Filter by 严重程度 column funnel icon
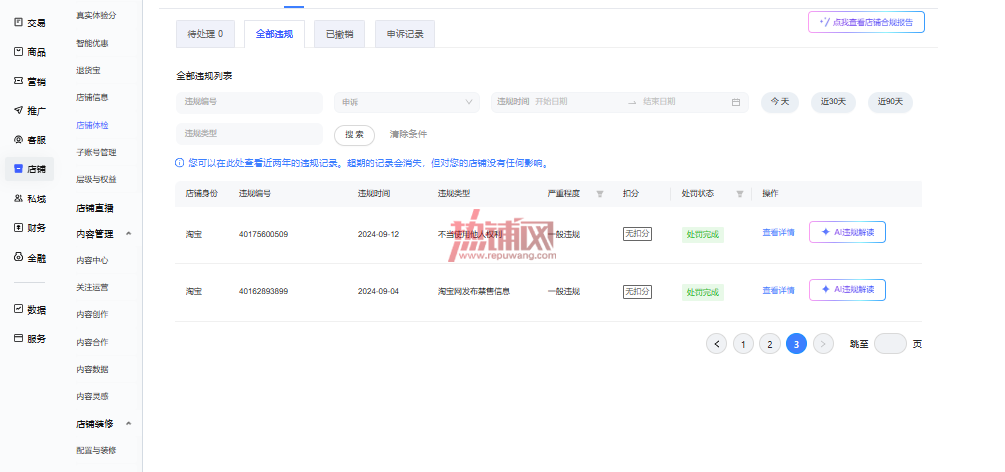This screenshot has height=472, width=1005. [600, 194]
